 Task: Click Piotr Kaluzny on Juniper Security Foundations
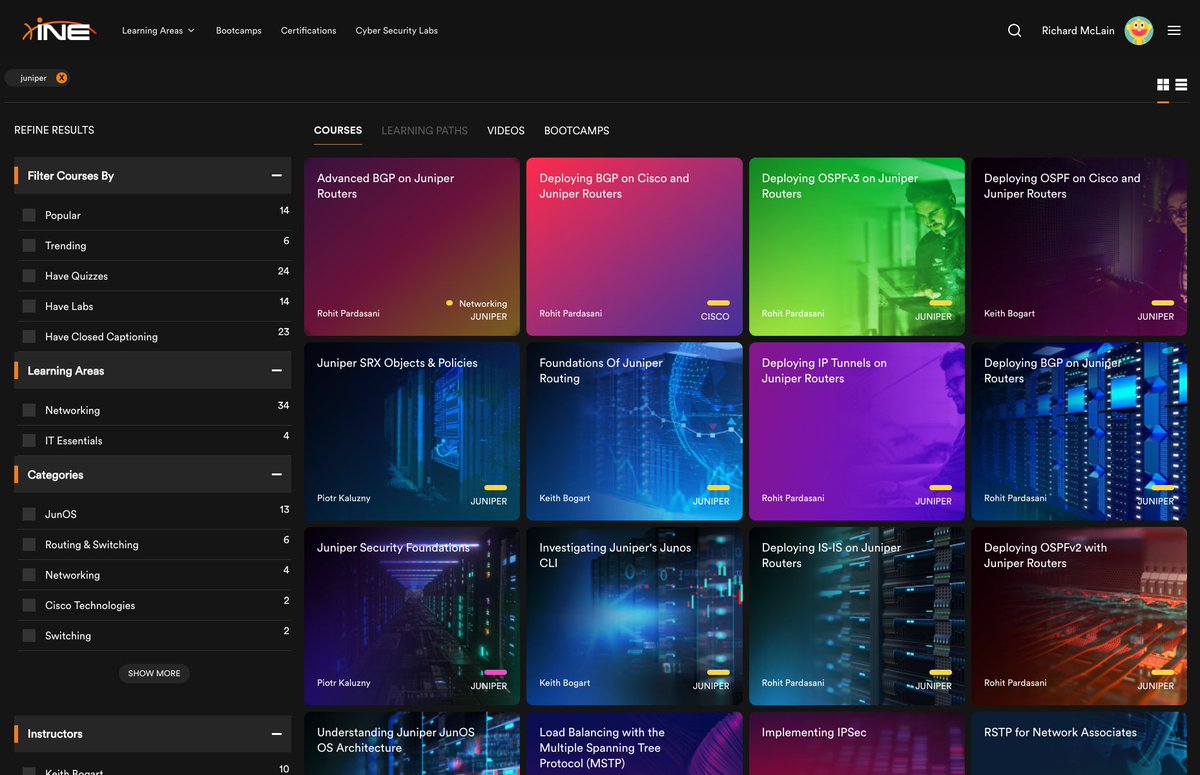click(344, 683)
